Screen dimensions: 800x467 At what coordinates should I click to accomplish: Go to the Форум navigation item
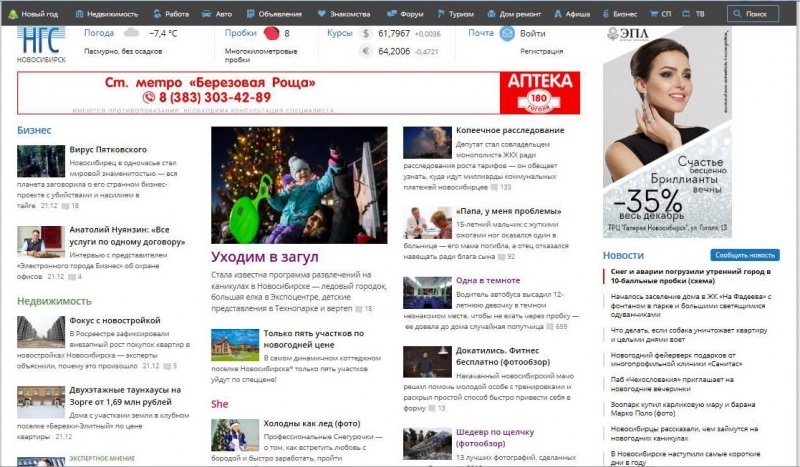(405, 15)
